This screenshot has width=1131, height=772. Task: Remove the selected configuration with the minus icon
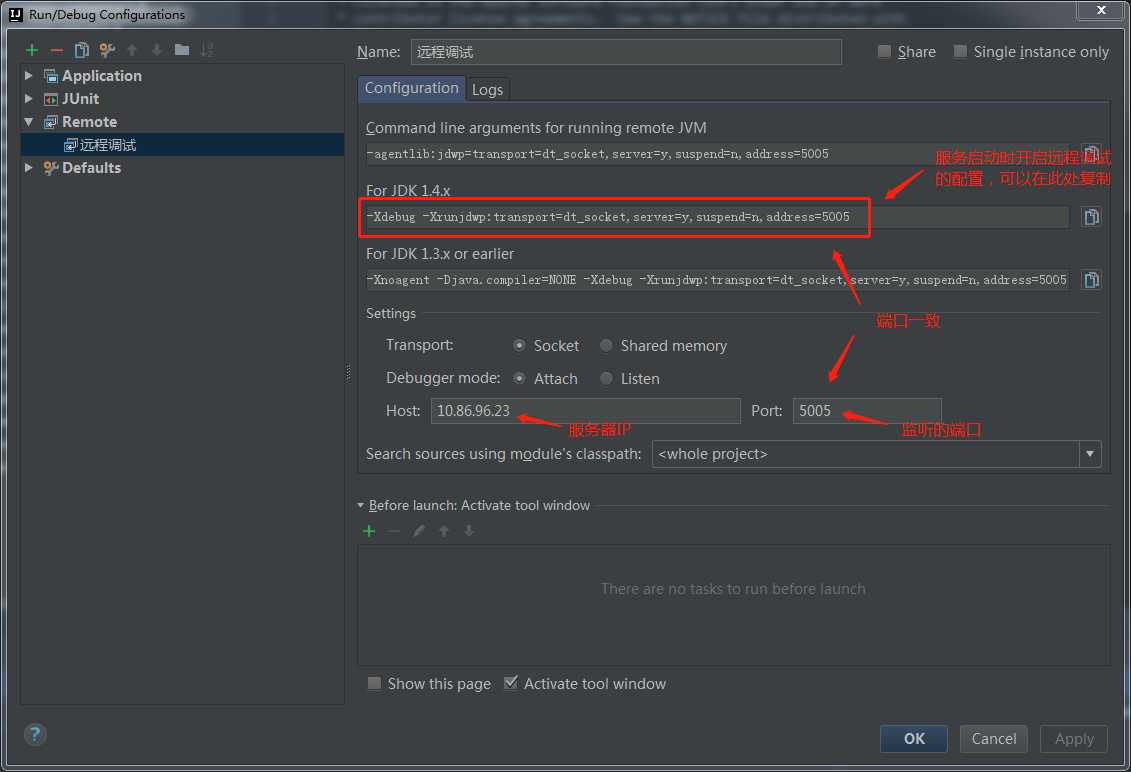tap(57, 50)
